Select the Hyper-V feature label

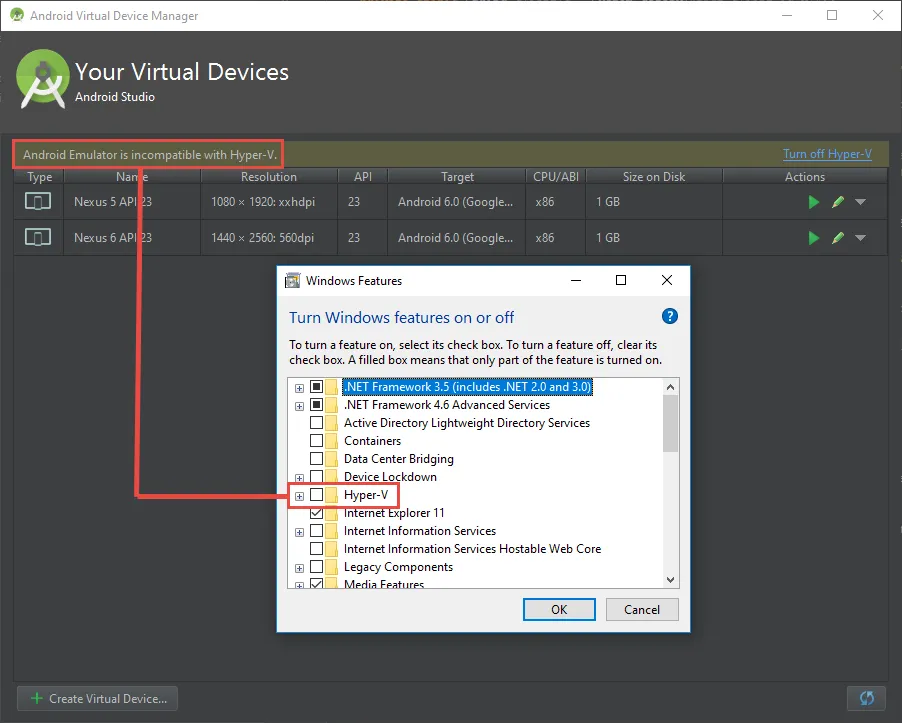[366, 495]
